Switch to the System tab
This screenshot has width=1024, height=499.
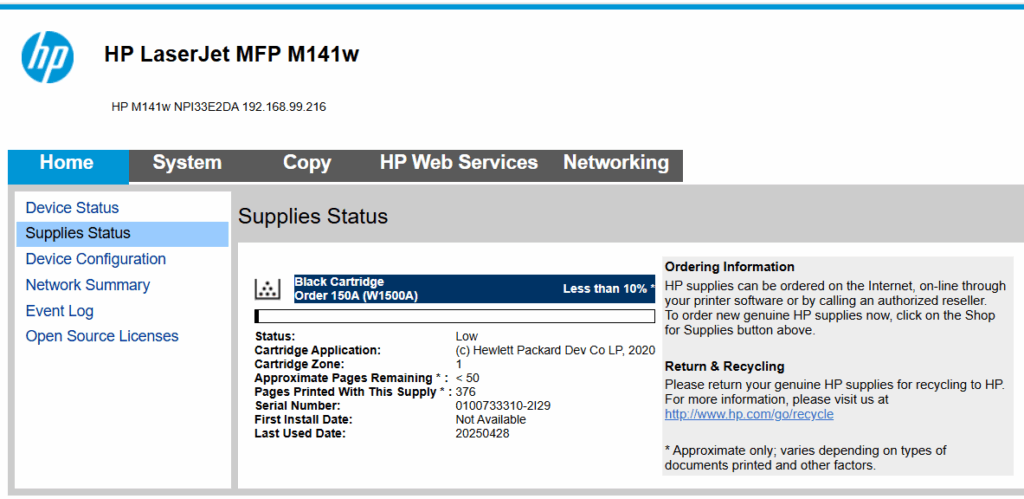(187, 163)
